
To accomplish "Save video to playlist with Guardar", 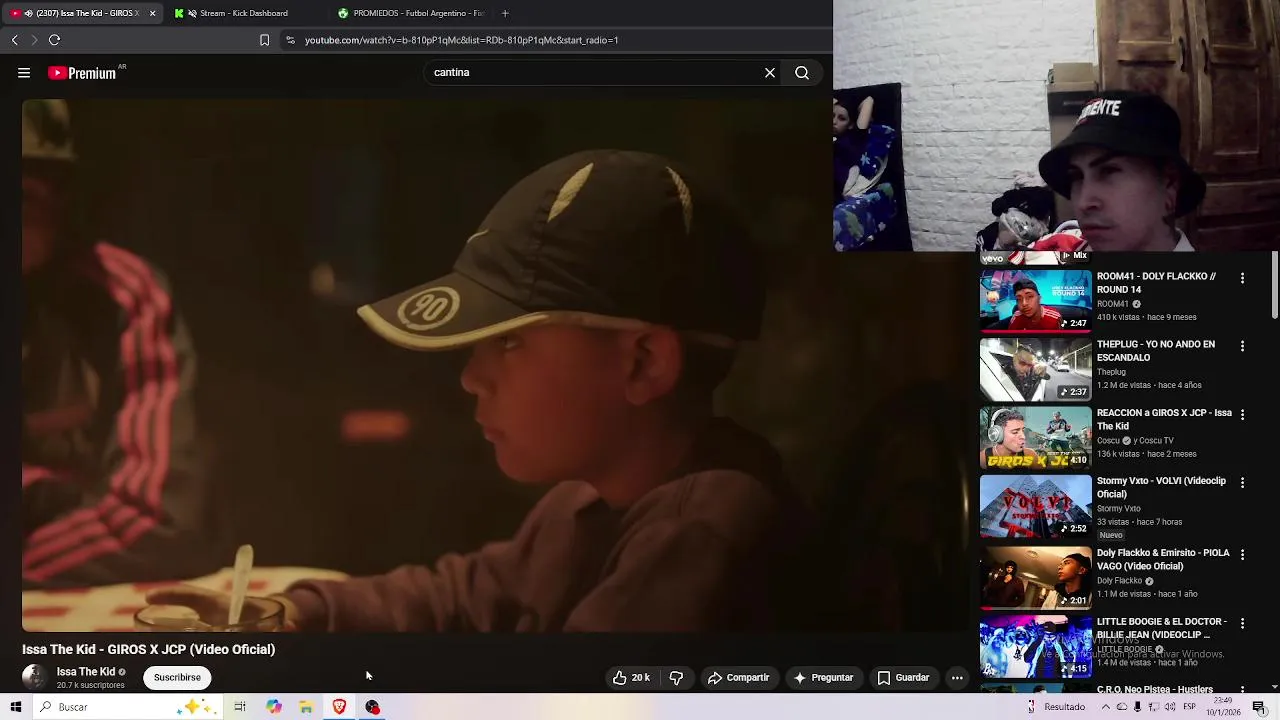I will point(904,678).
